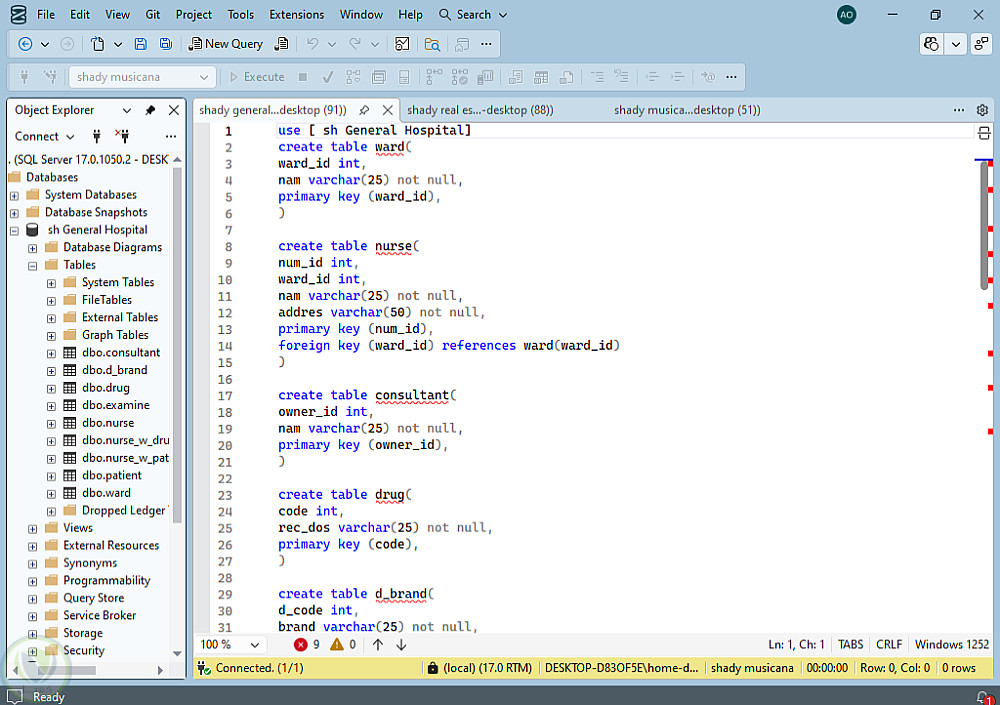Open editor tab settings gear icon
The image size is (1000, 705).
(982, 110)
